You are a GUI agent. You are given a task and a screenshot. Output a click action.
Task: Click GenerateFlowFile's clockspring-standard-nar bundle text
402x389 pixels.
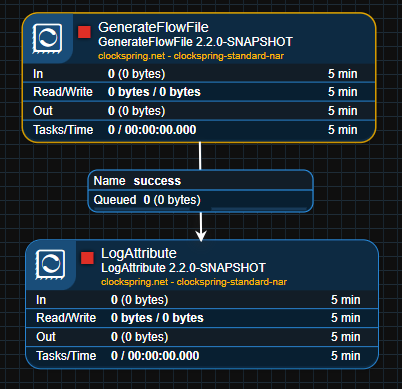[x=191, y=56]
